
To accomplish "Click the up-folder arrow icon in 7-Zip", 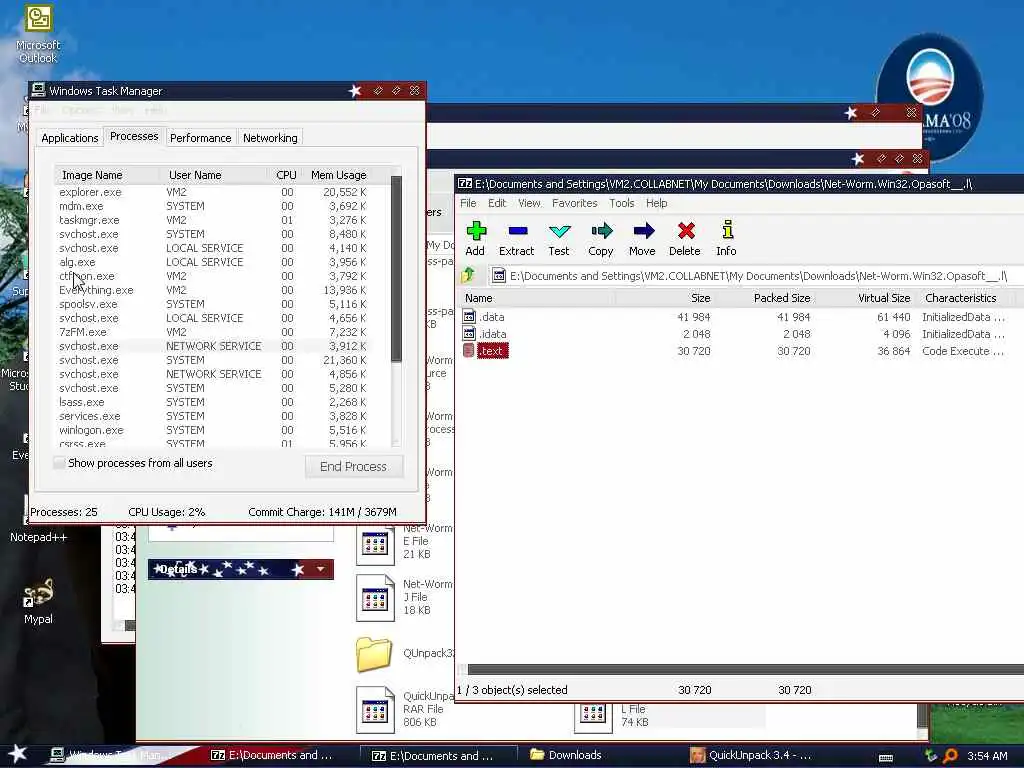I will click(x=468, y=275).
